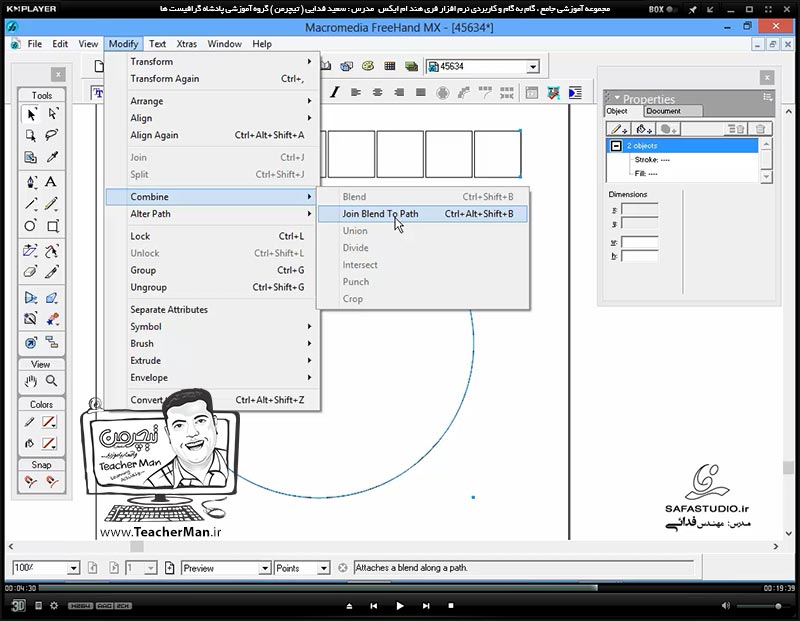Stop playback in KMPlayer
Viewport: 800px width, 621px height.
[451, 606]
